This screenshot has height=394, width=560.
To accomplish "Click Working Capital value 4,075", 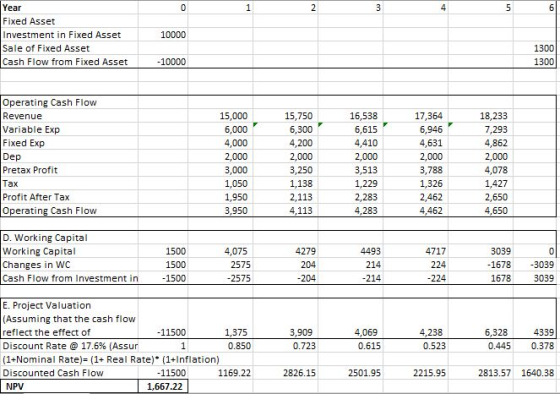I will [x=236, y=251].
